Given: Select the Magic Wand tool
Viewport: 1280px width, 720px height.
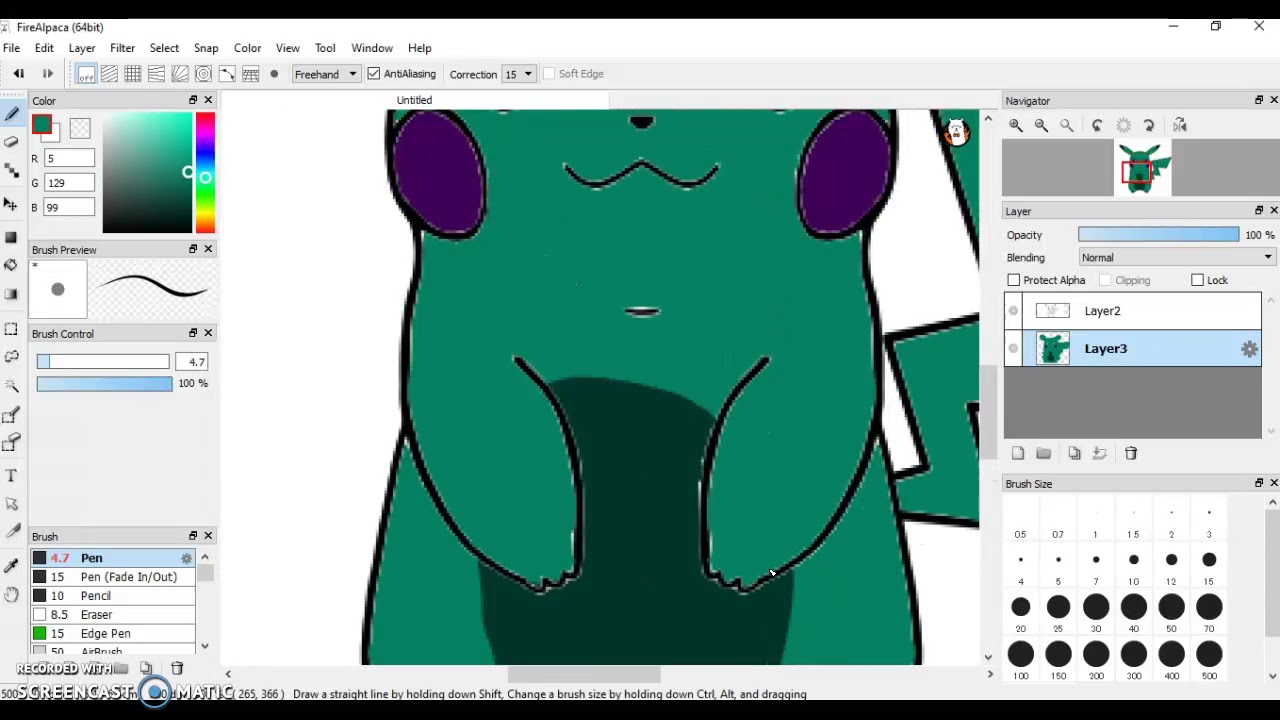Looking at the screenshot, I should pyautogui.click(x=11, y=386).
